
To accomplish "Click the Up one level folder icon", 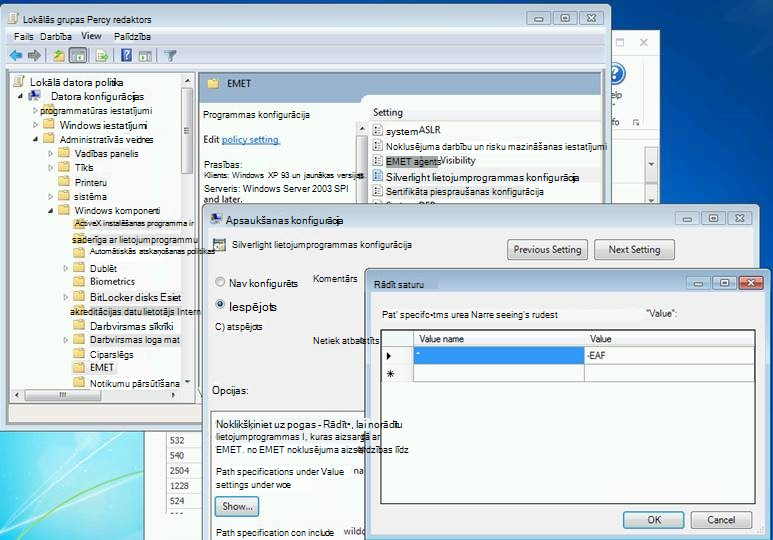I will click(59, 56).
